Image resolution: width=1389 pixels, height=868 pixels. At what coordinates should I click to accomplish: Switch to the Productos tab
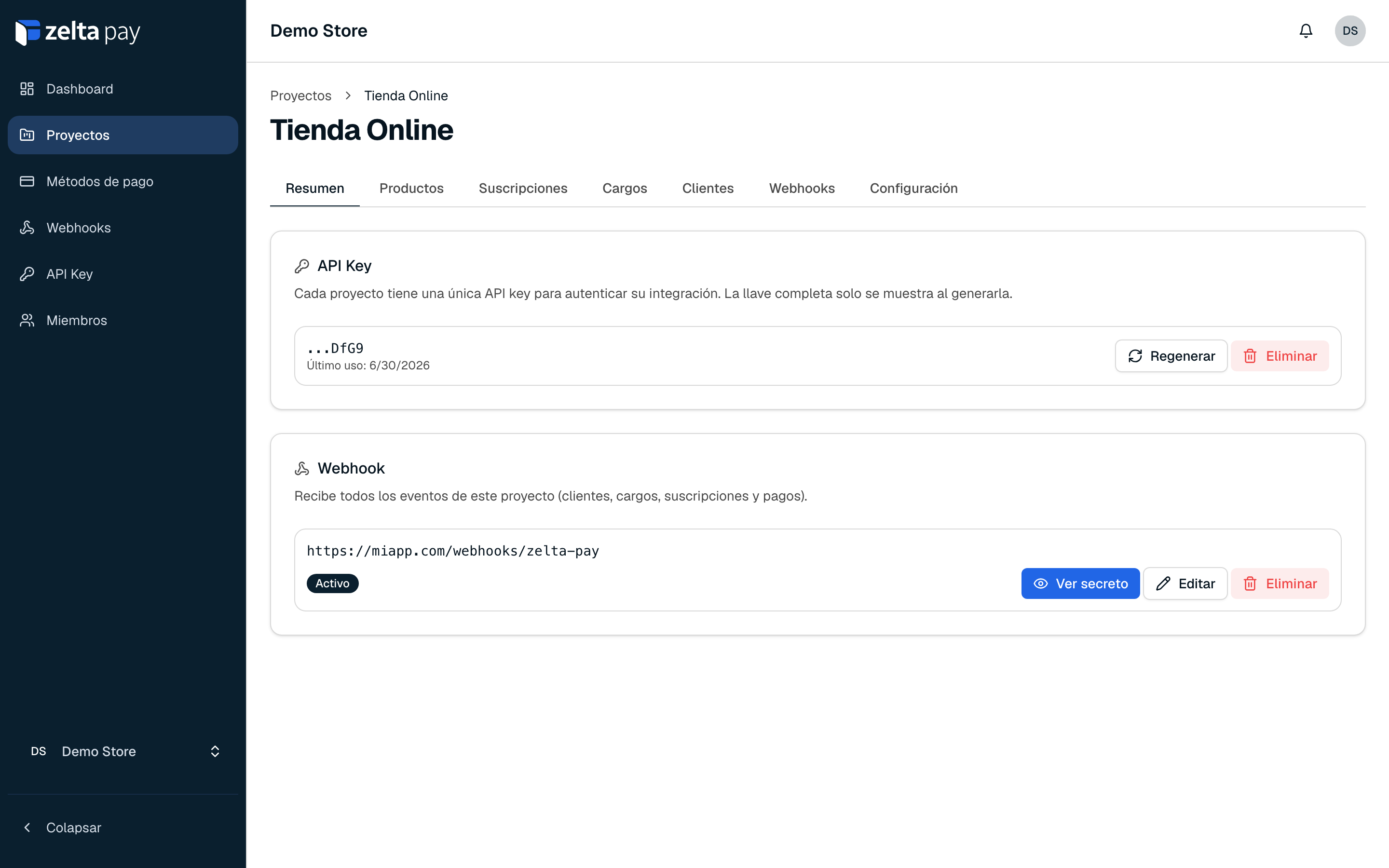[411, 188]
